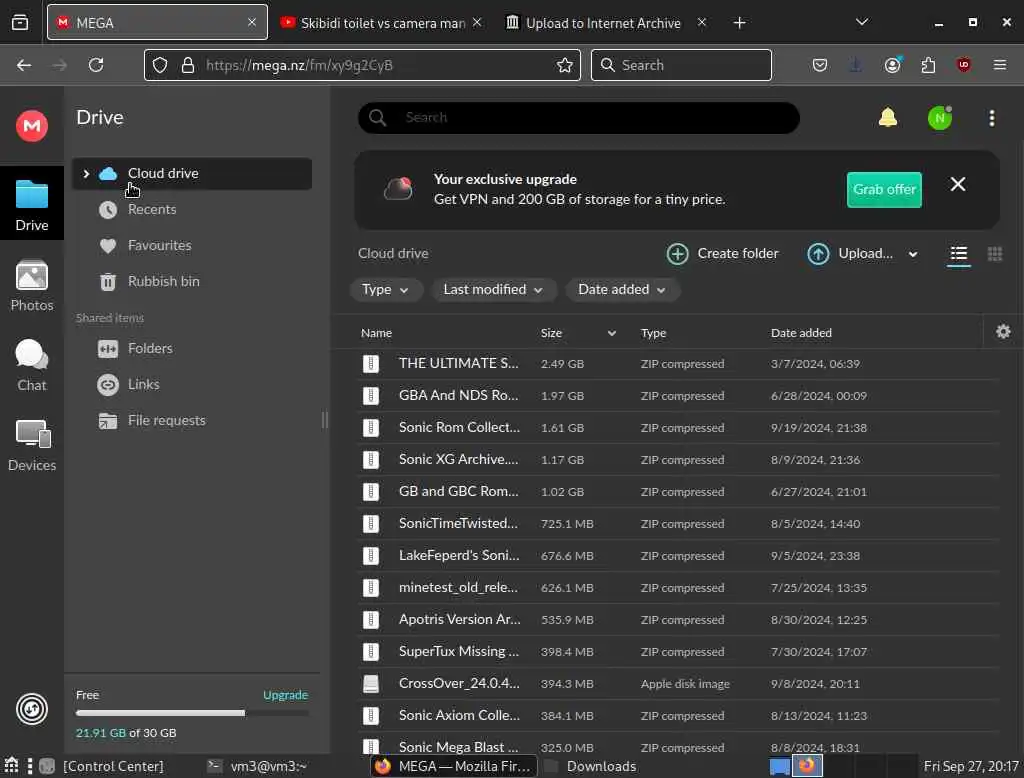Open a new Firefox tab
Viewport: 1024px width, 778px height.
coord(739,23)
